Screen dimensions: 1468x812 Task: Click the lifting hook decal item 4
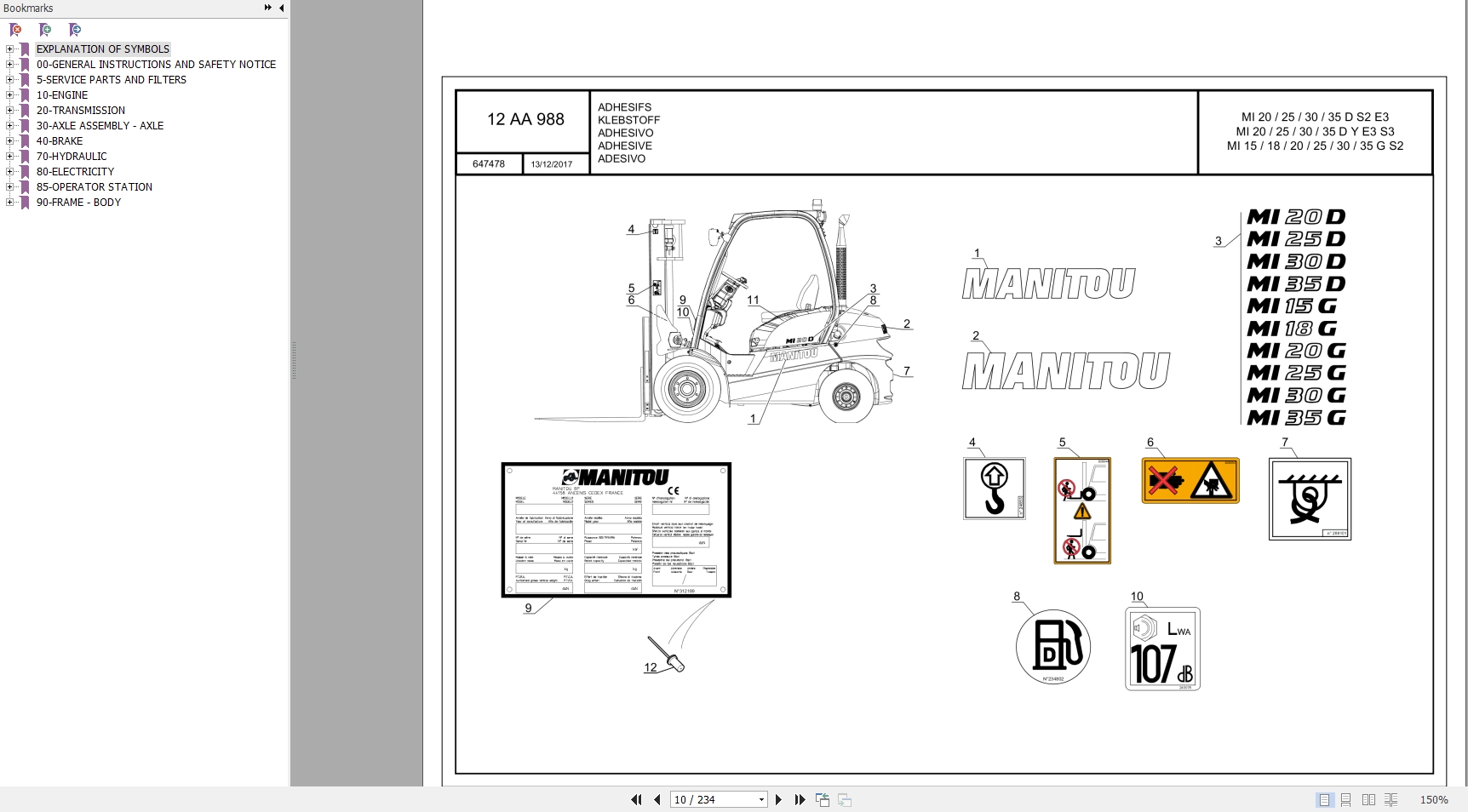point(995,489)
